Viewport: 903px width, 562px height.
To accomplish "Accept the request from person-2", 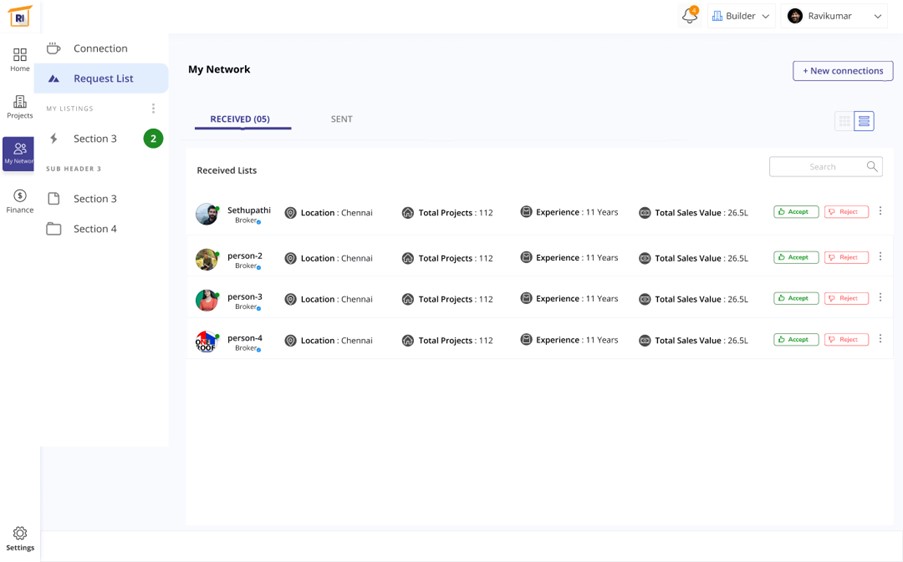I will click(x=796, y=257).
